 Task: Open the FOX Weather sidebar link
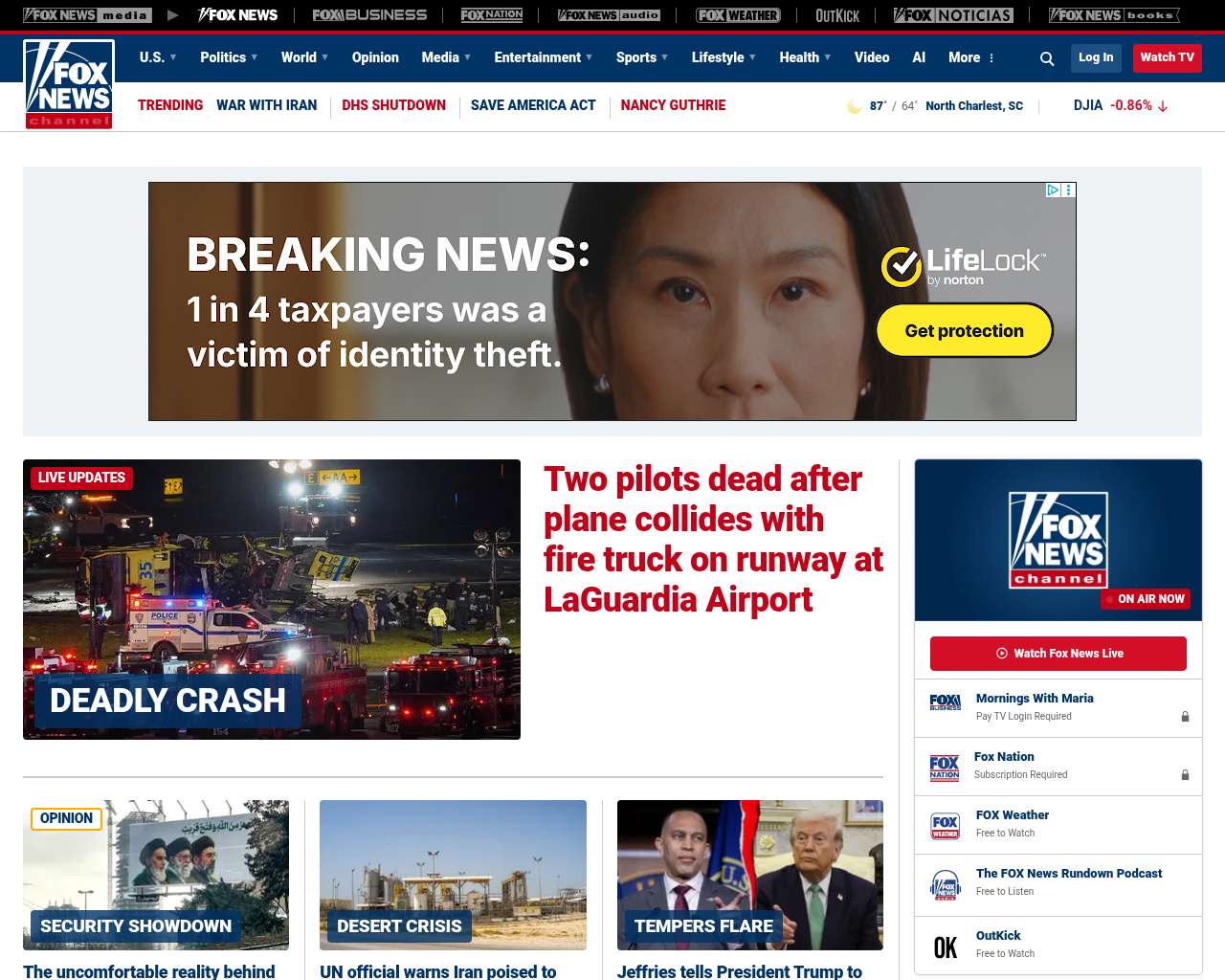(1013, 815)
